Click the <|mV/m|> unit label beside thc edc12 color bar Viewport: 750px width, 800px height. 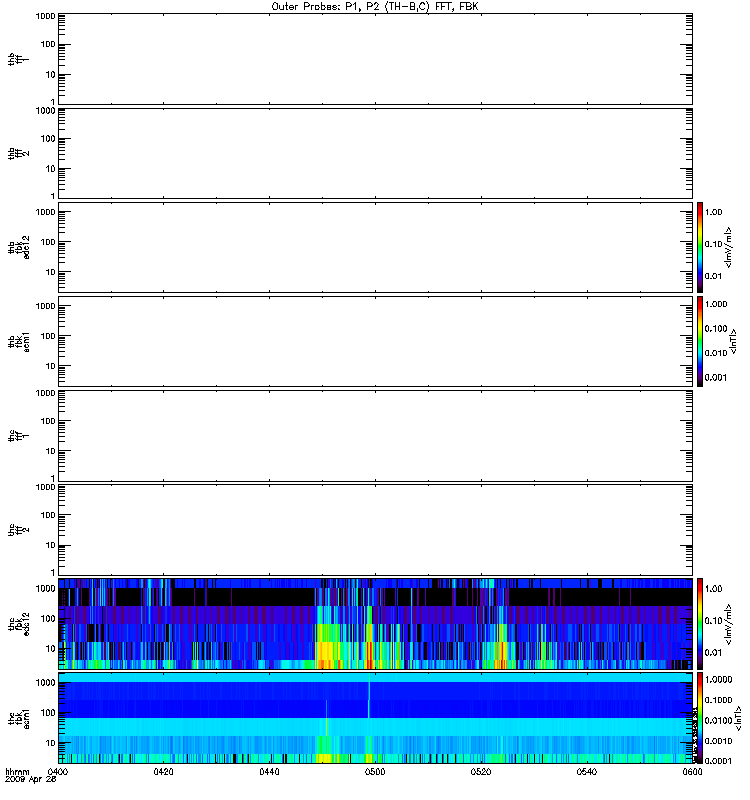tap(729, 624)
